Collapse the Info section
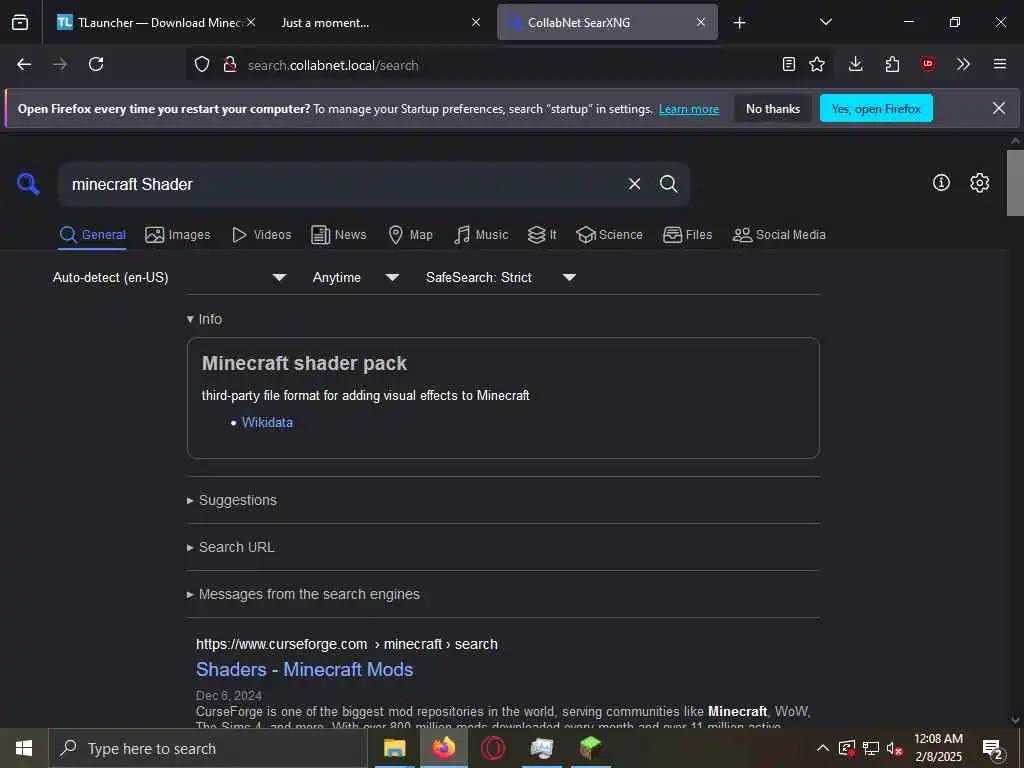 click(204, 319)
